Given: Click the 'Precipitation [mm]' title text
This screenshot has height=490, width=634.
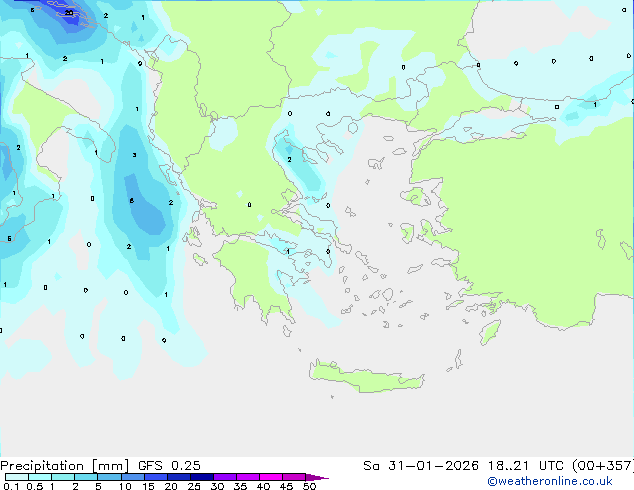Looking at the screenshot, I should (65, 466).
